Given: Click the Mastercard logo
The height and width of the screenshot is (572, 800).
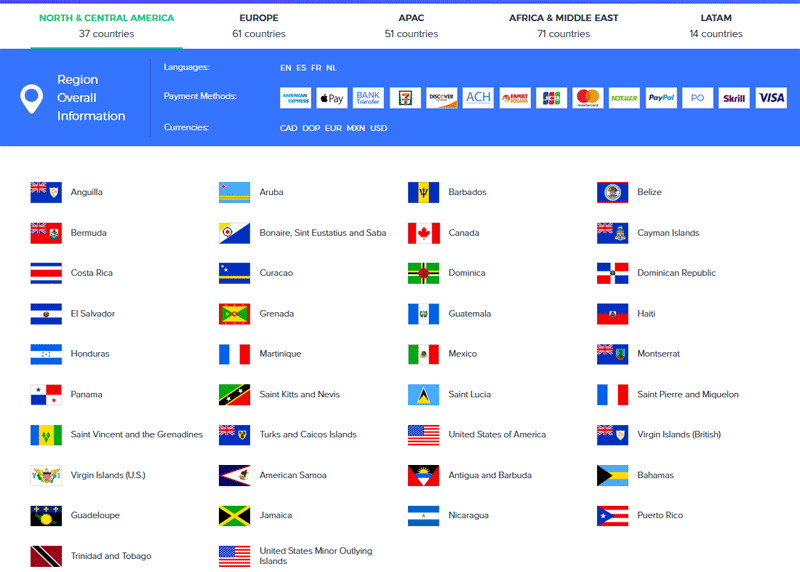Looking at the screenshot, I should (588, 98).
